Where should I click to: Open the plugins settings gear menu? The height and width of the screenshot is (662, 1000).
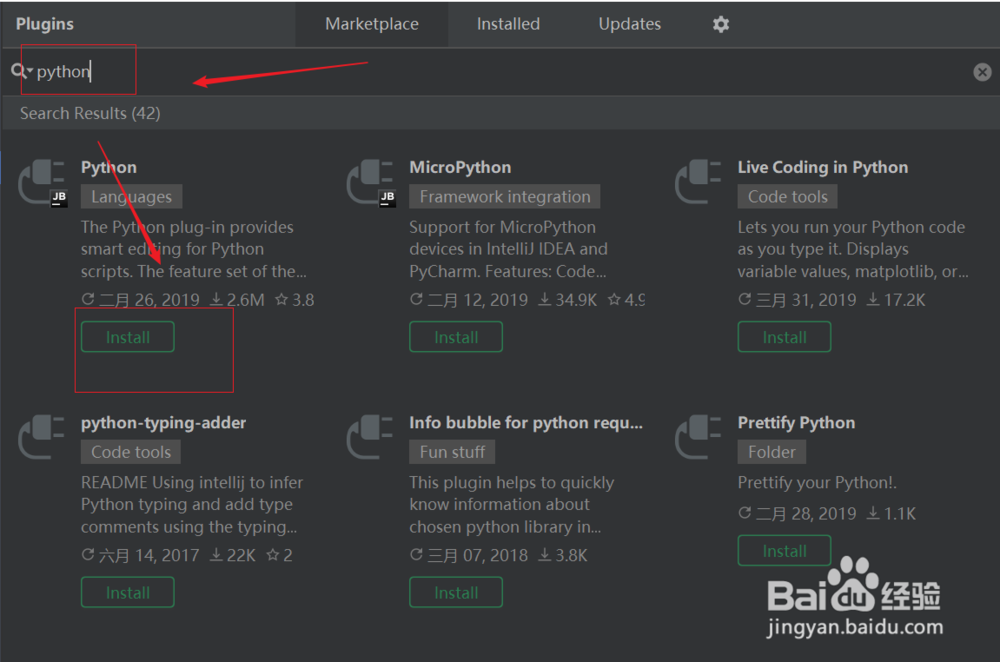(x=721, y=24)
